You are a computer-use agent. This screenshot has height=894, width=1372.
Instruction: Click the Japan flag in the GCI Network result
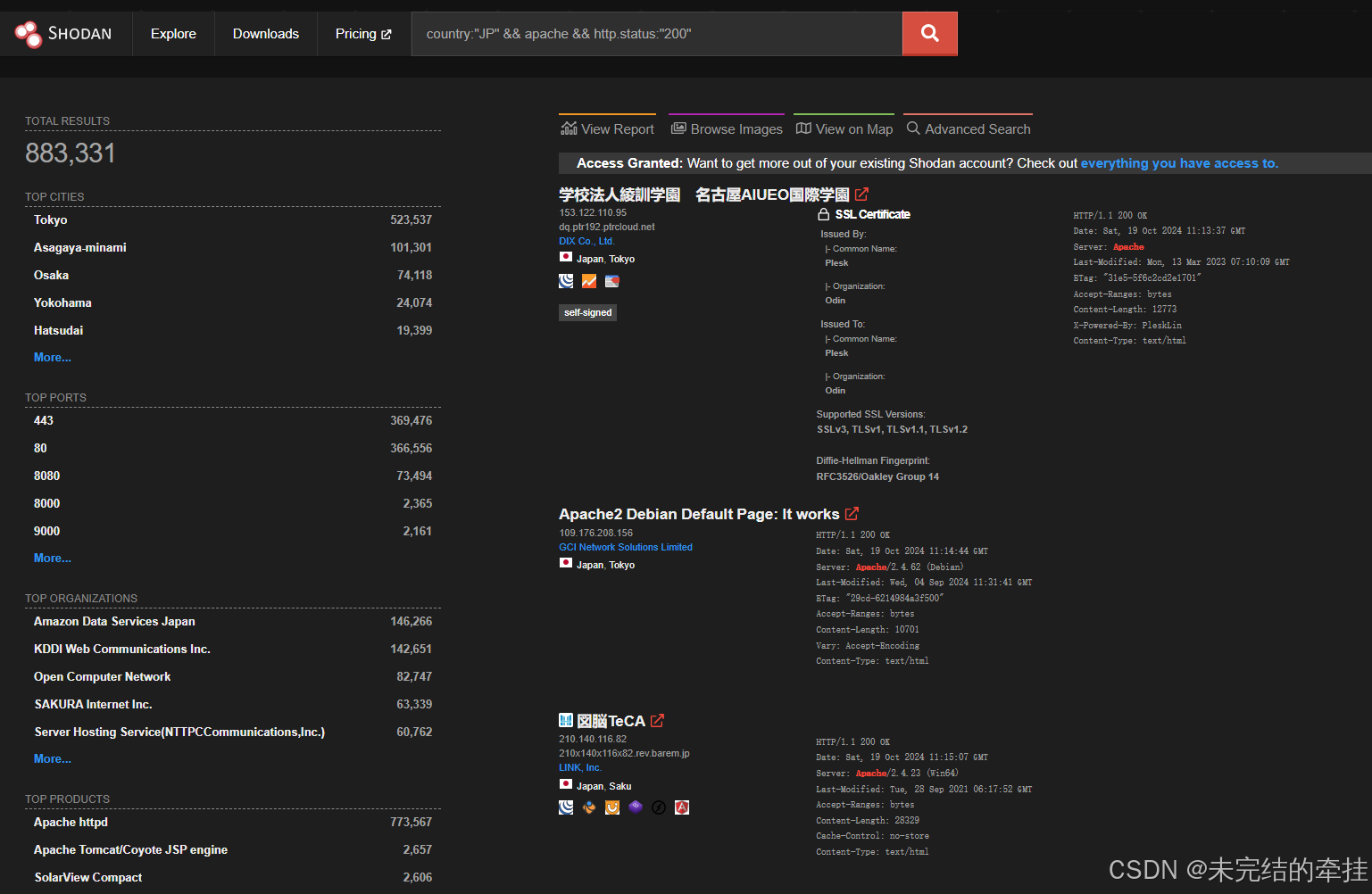tap(566, 563)
